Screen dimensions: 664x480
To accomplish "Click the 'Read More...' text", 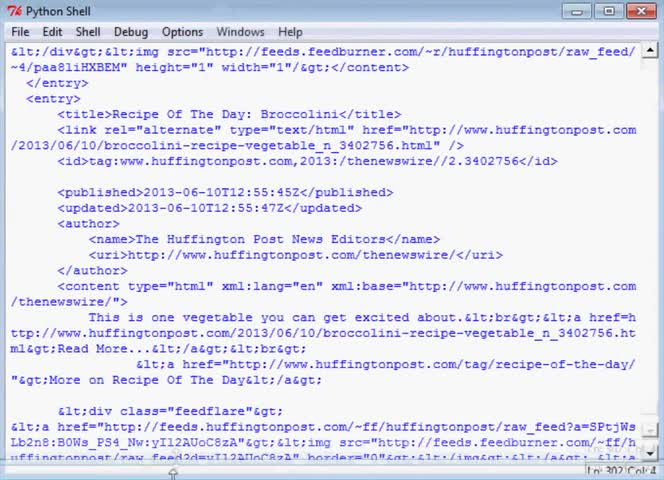I will pyautogui.click(x=104, y=349).
